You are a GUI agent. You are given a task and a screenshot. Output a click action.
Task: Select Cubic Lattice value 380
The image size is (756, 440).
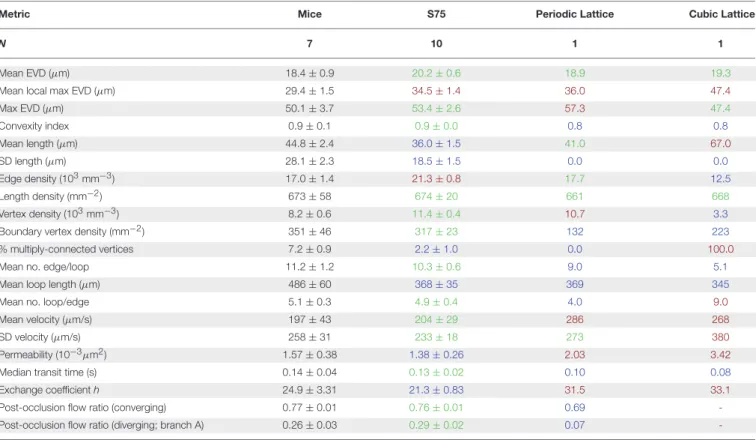coord(720,337)
